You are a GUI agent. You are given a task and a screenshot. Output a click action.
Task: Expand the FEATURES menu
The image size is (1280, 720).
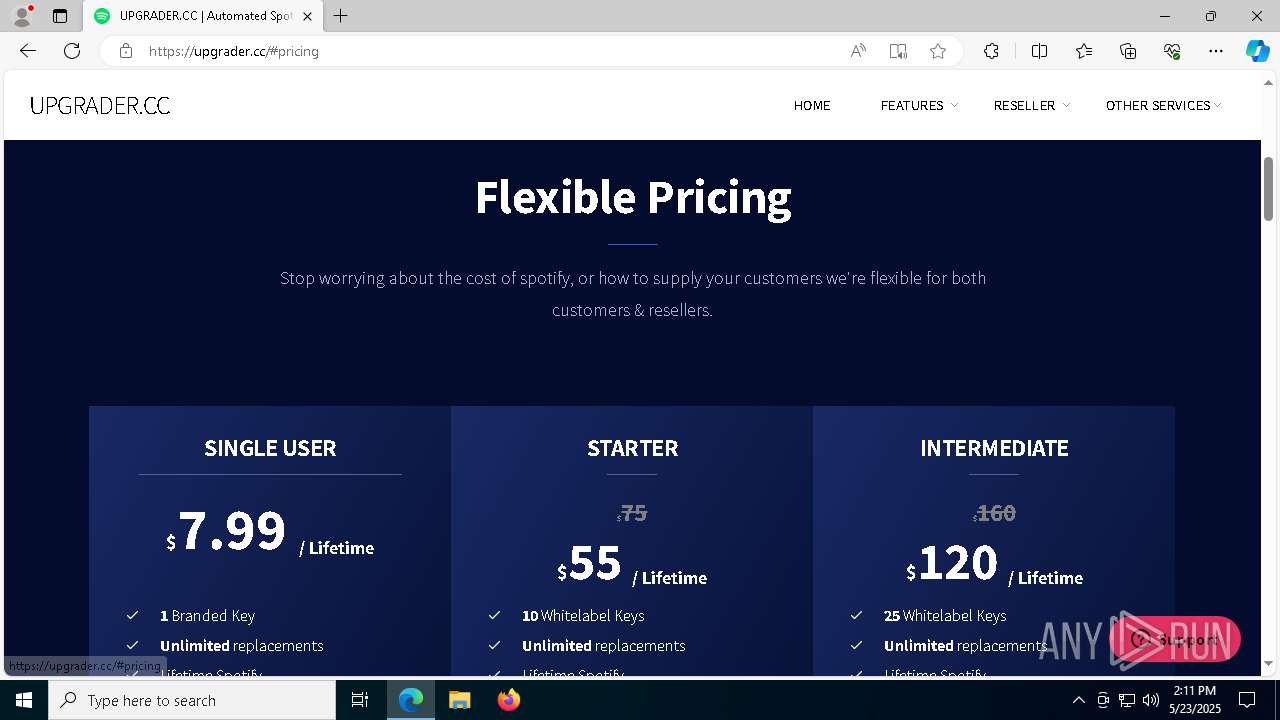click(x=919, y=105)
